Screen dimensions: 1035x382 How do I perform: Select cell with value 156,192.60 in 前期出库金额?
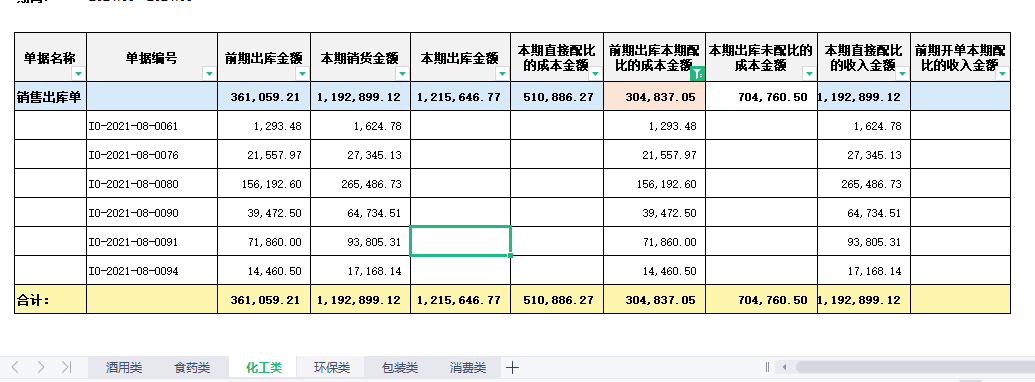(264, 183)
